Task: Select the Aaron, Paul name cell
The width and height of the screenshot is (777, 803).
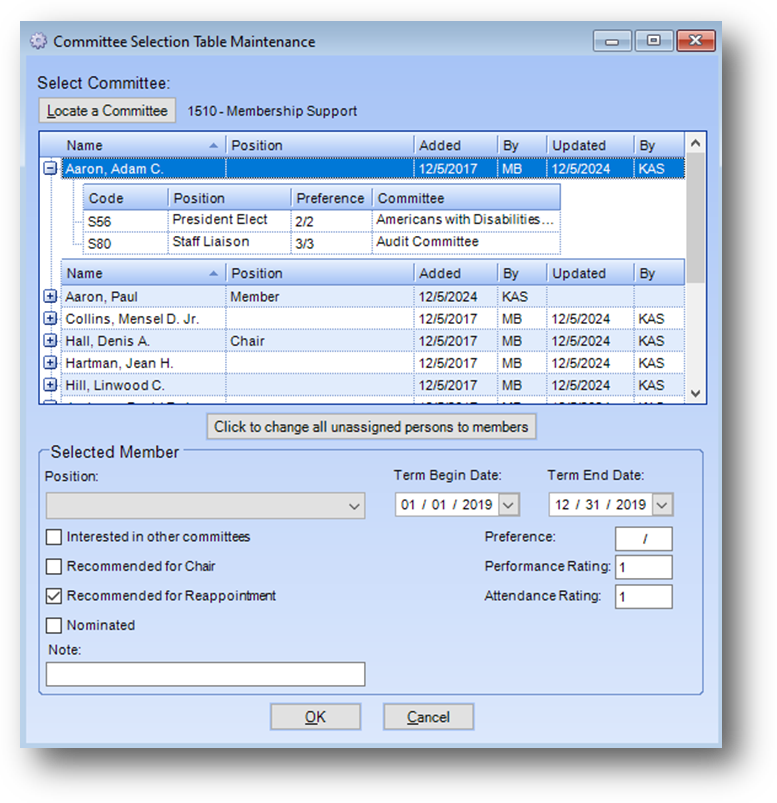Action: pos(143,297)
